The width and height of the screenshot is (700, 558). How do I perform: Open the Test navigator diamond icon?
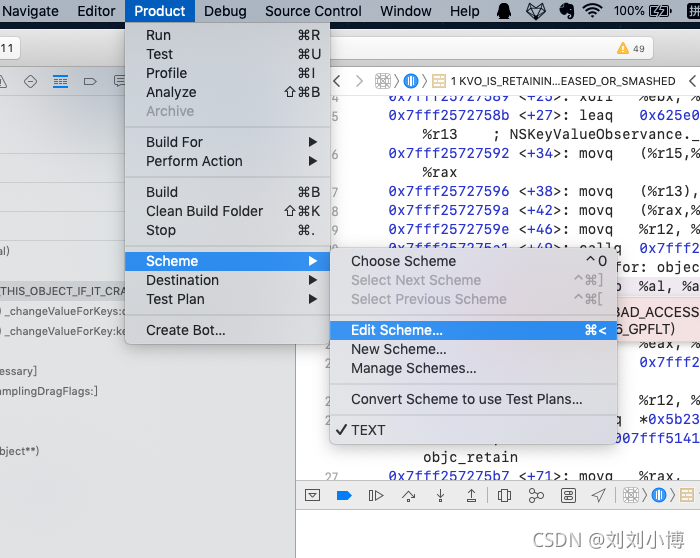(30, 82)
